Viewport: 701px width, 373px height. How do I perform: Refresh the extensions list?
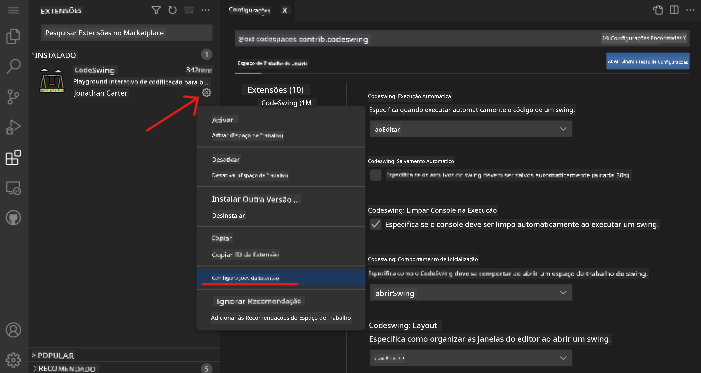click(172, 10)
